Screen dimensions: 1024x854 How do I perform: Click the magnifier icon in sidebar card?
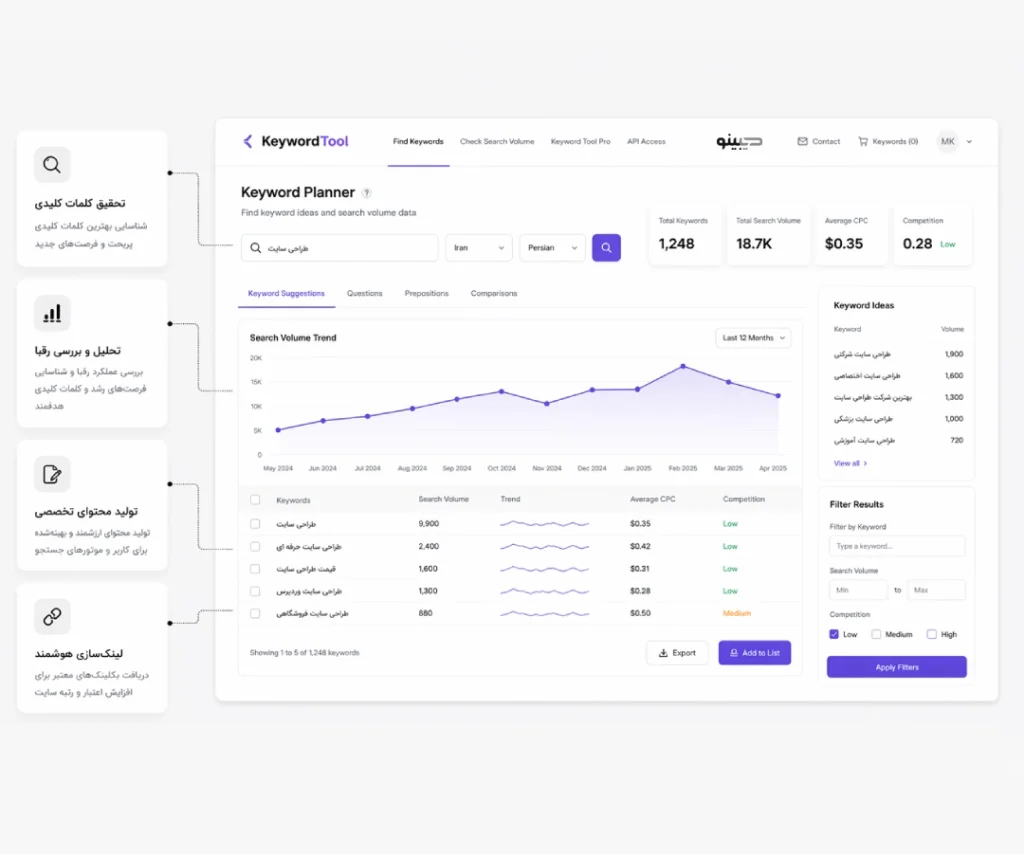coord(52,165)
